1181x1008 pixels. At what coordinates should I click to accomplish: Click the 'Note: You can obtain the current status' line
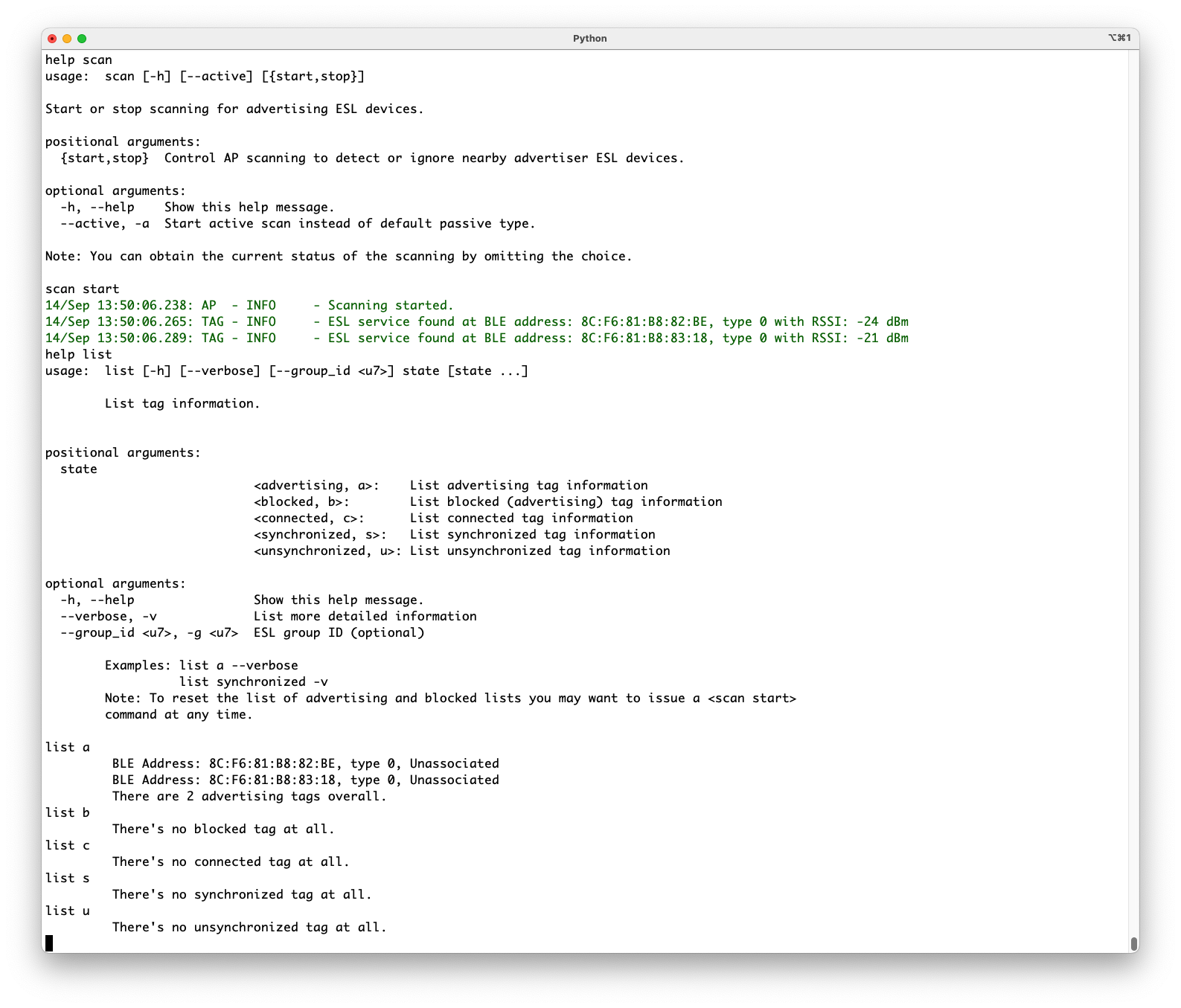[339, 256]
